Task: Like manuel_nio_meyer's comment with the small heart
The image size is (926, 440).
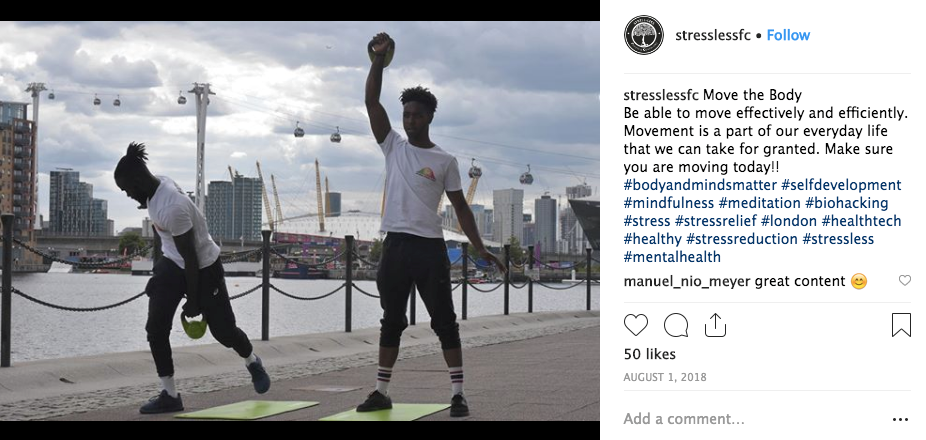Action: point(905,281)
